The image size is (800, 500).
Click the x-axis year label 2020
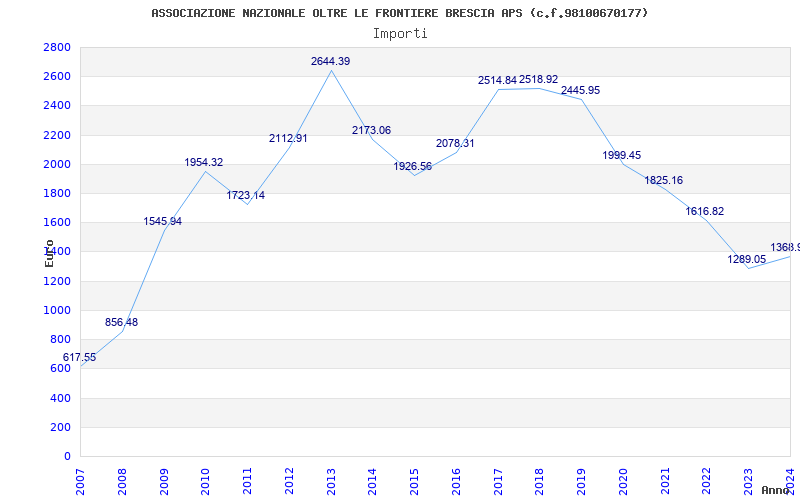click(623, 482)
